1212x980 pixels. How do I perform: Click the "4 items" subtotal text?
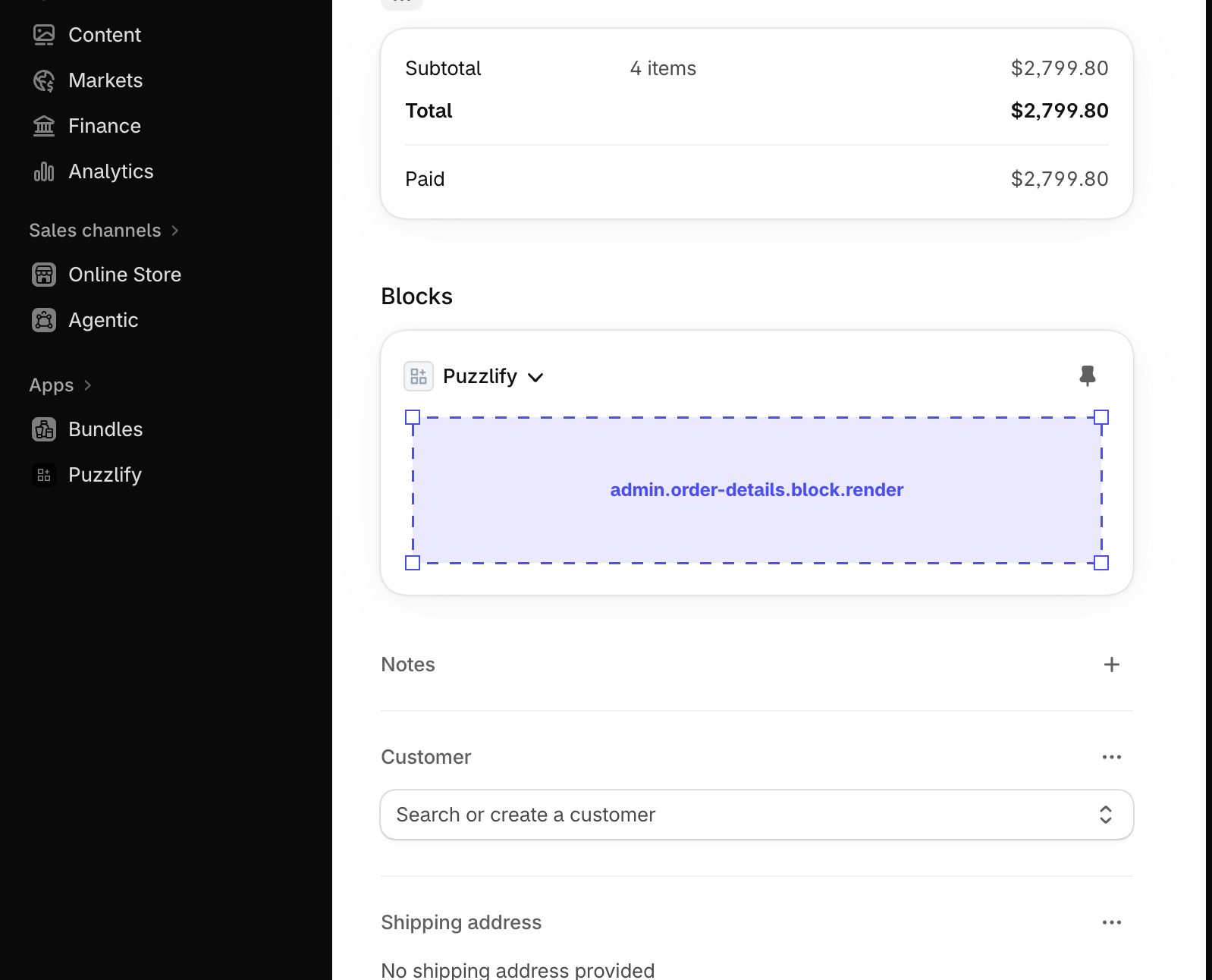coord(663,68)
